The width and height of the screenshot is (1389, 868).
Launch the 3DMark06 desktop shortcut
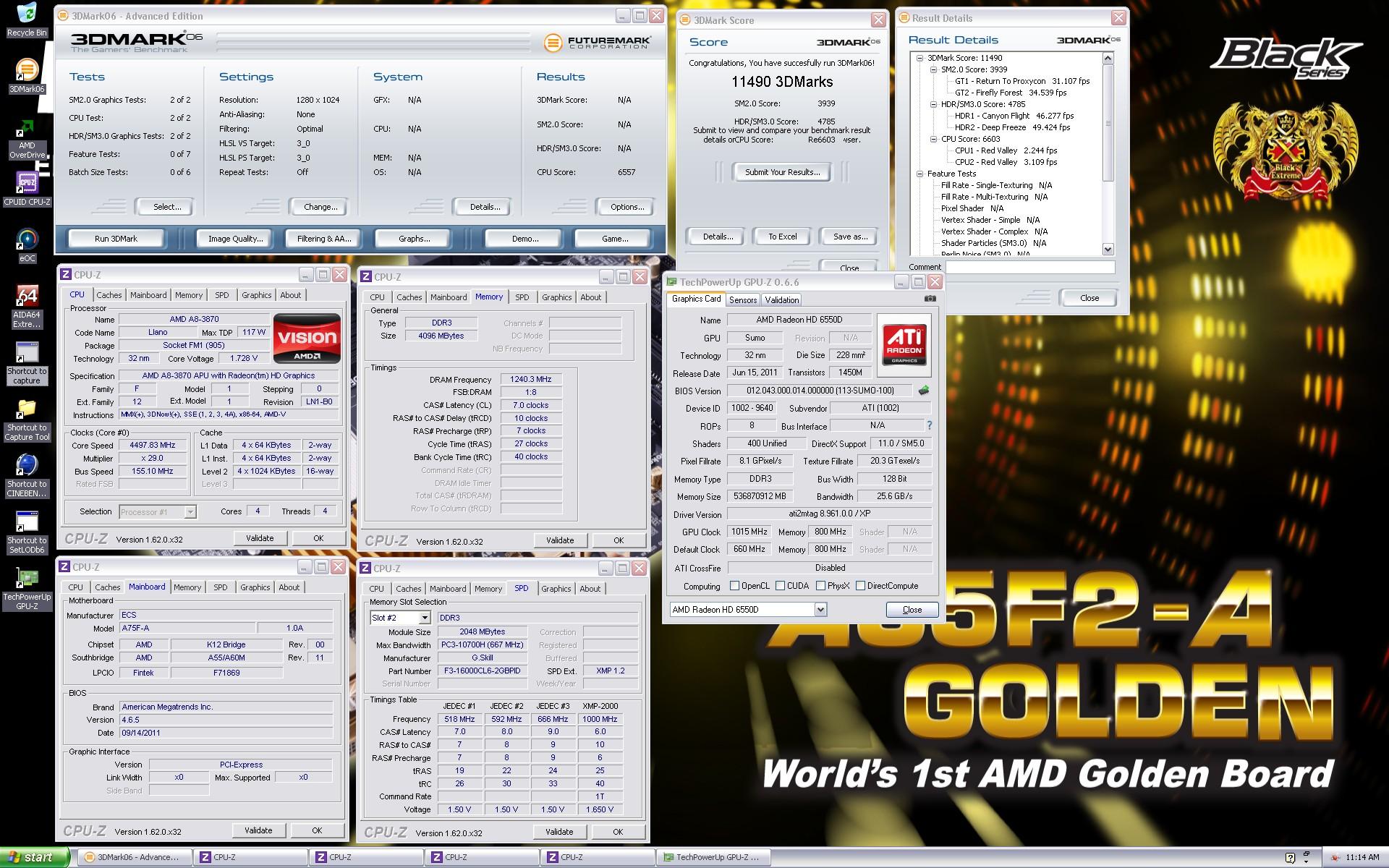(27, 76)
